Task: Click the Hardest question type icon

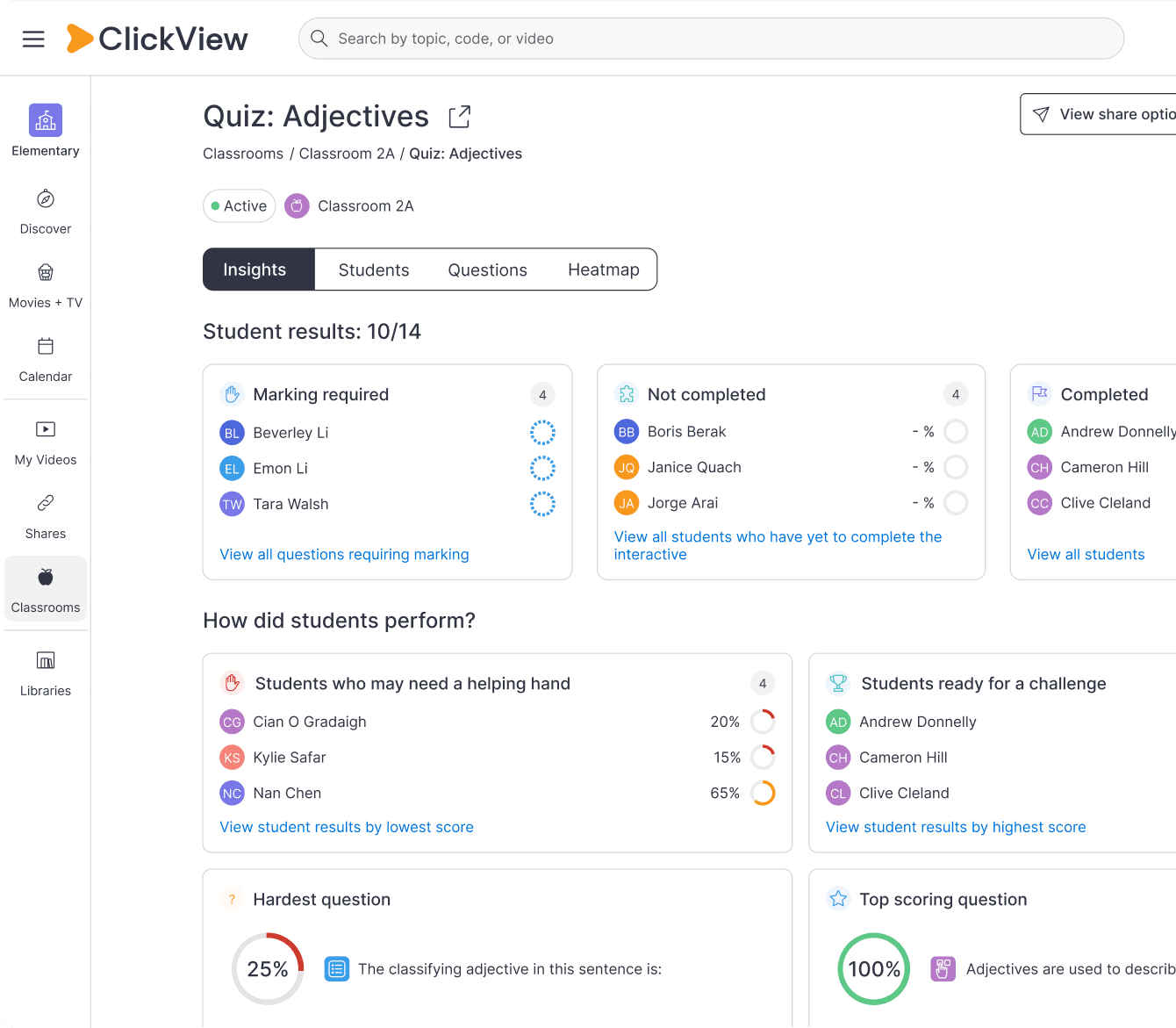Action: coord(337,969)
